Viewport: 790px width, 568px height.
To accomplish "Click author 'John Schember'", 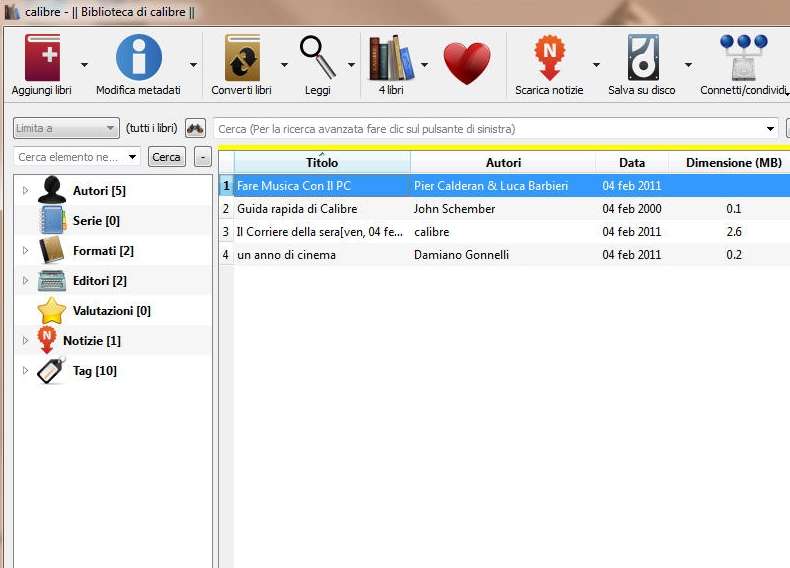I will pos(454,209).
